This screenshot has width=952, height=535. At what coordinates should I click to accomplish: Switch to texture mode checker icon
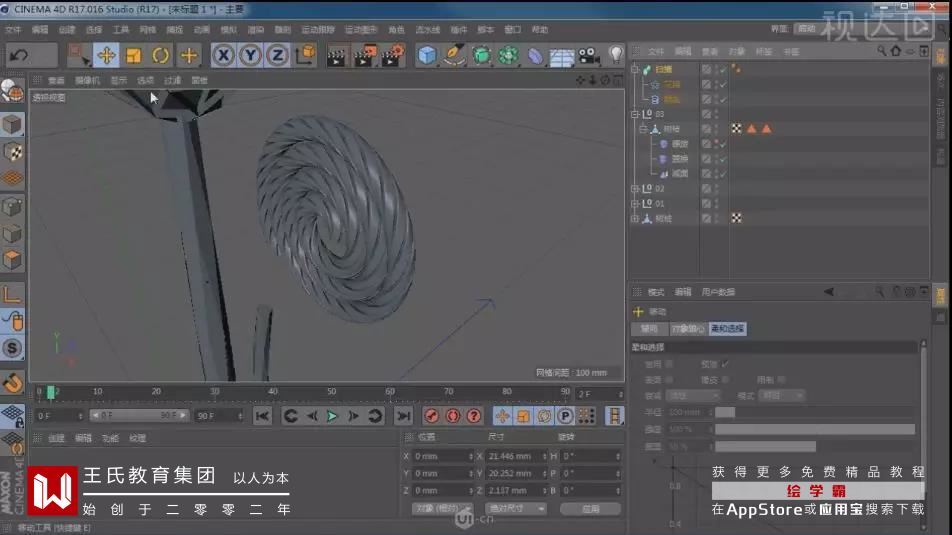[x=12, y=151]
